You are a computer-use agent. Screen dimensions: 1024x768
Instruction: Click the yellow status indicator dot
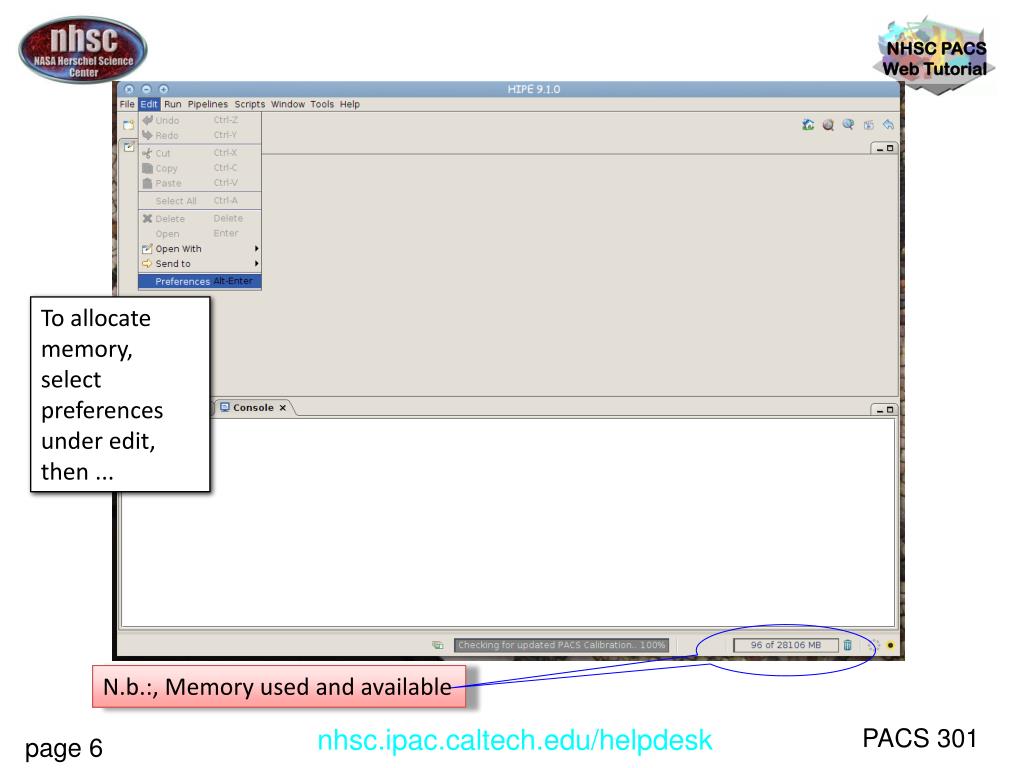tap(890, 645)
